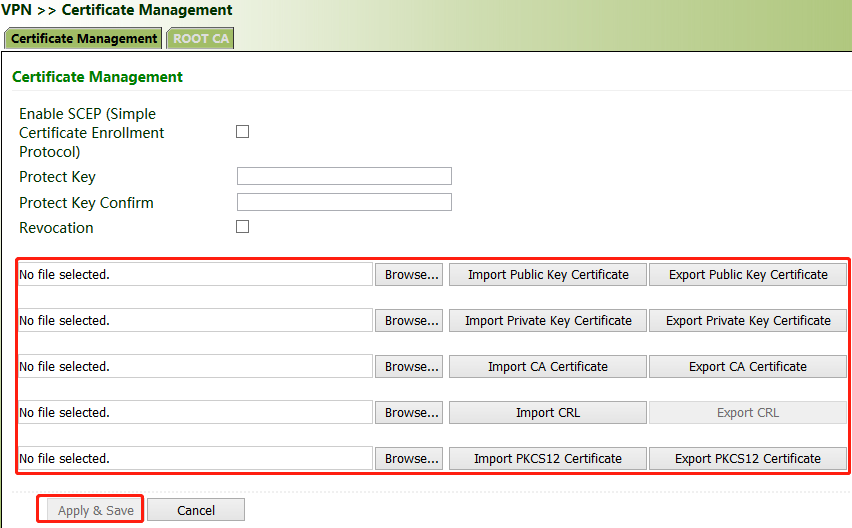Focus the Protect Key input field

point(344,176)
